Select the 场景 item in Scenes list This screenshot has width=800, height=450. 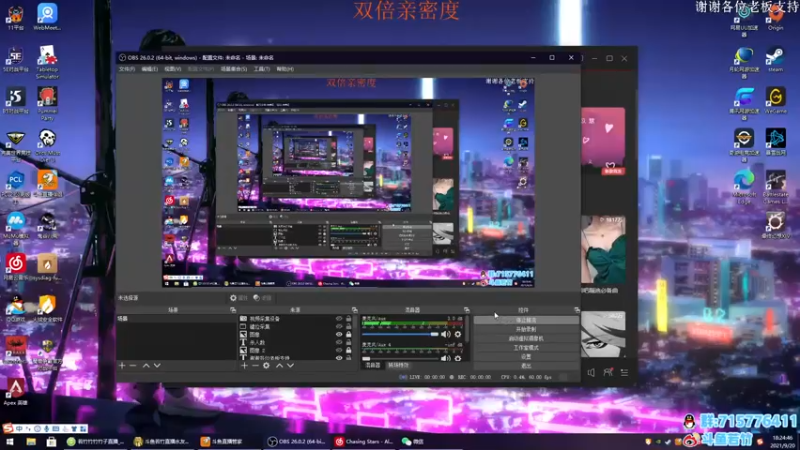coord(177,318)
